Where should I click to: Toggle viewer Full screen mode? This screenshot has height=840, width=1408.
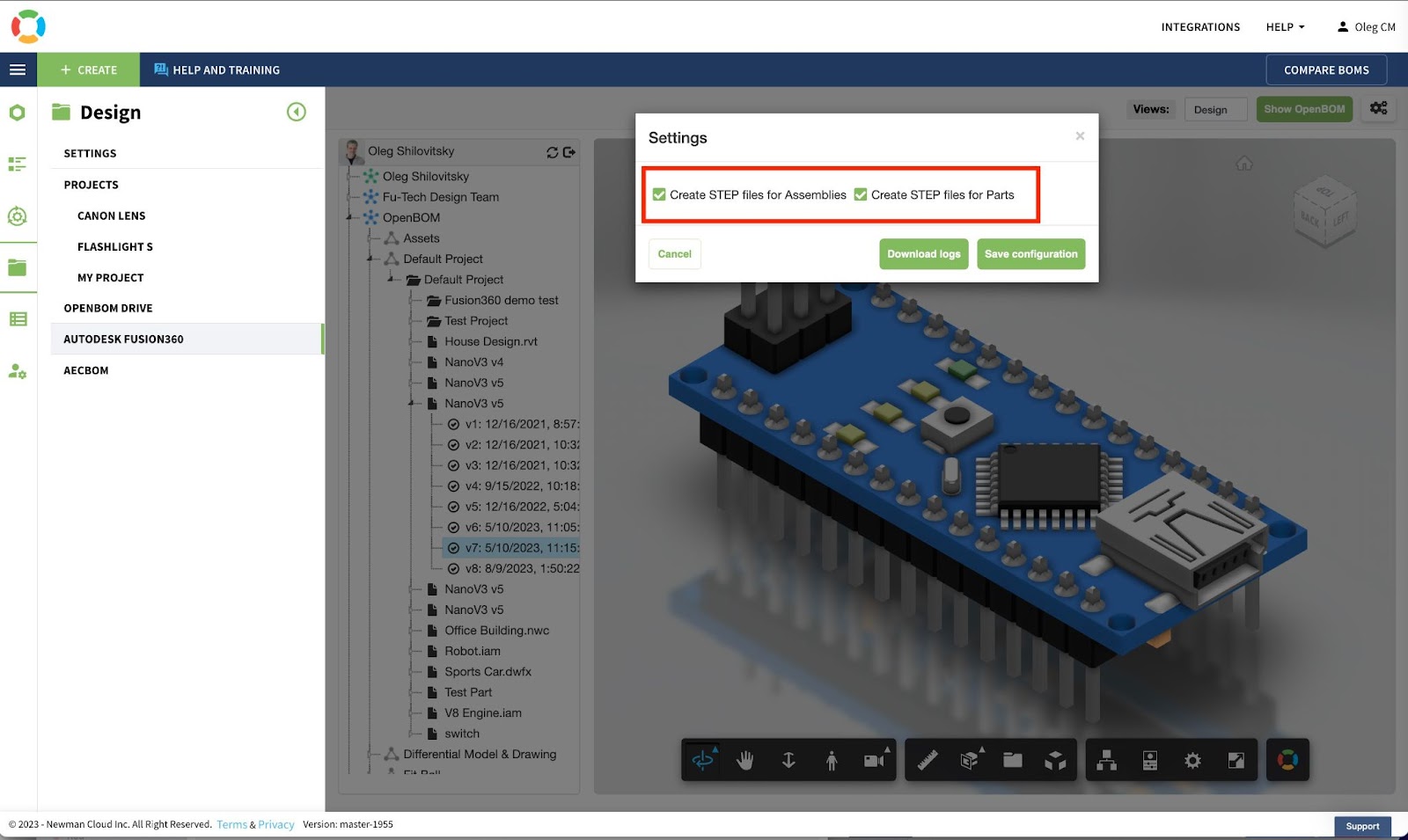[1236, 760]
